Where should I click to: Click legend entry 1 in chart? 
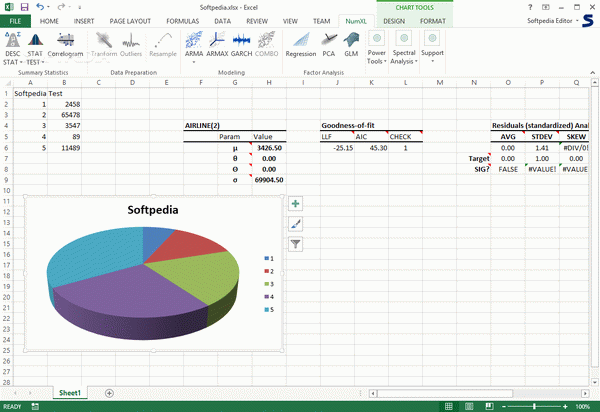[269, 259]
